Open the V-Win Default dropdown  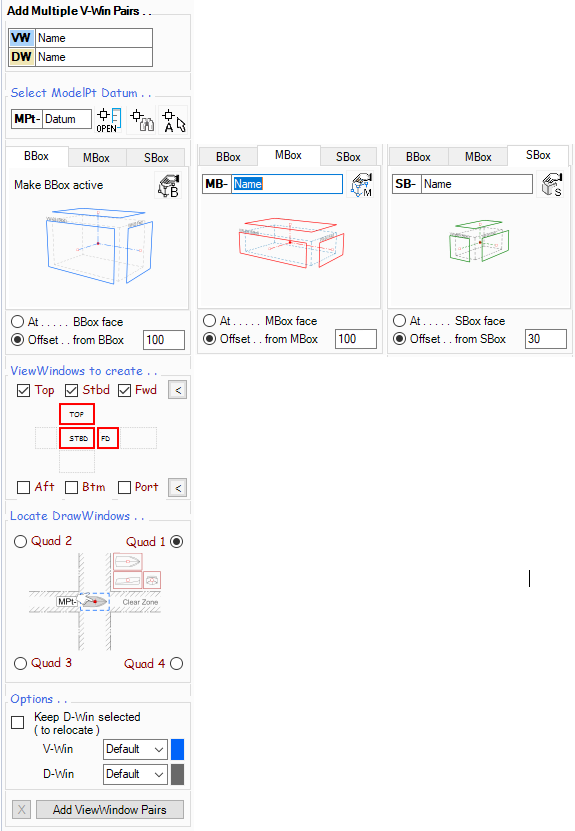[x=135, y=749]
